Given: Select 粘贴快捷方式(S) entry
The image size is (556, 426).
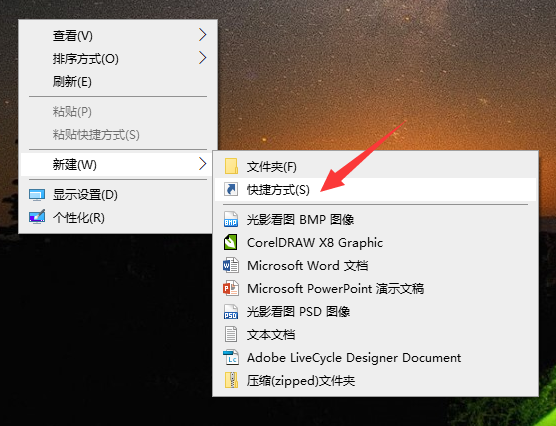Looking at the screenshot, I should (x=118, y=135).
